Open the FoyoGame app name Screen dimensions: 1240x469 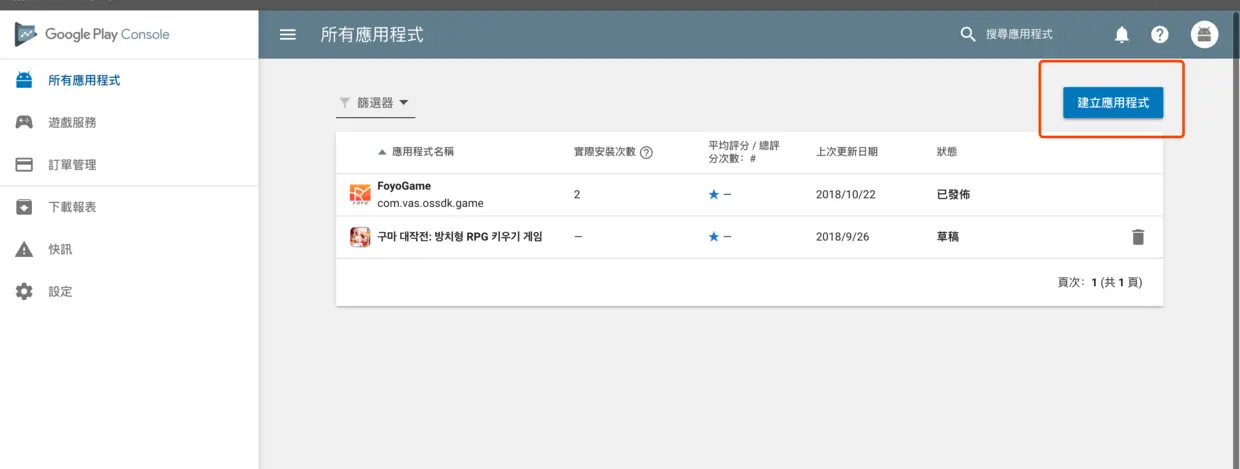[x=405, y=187]
